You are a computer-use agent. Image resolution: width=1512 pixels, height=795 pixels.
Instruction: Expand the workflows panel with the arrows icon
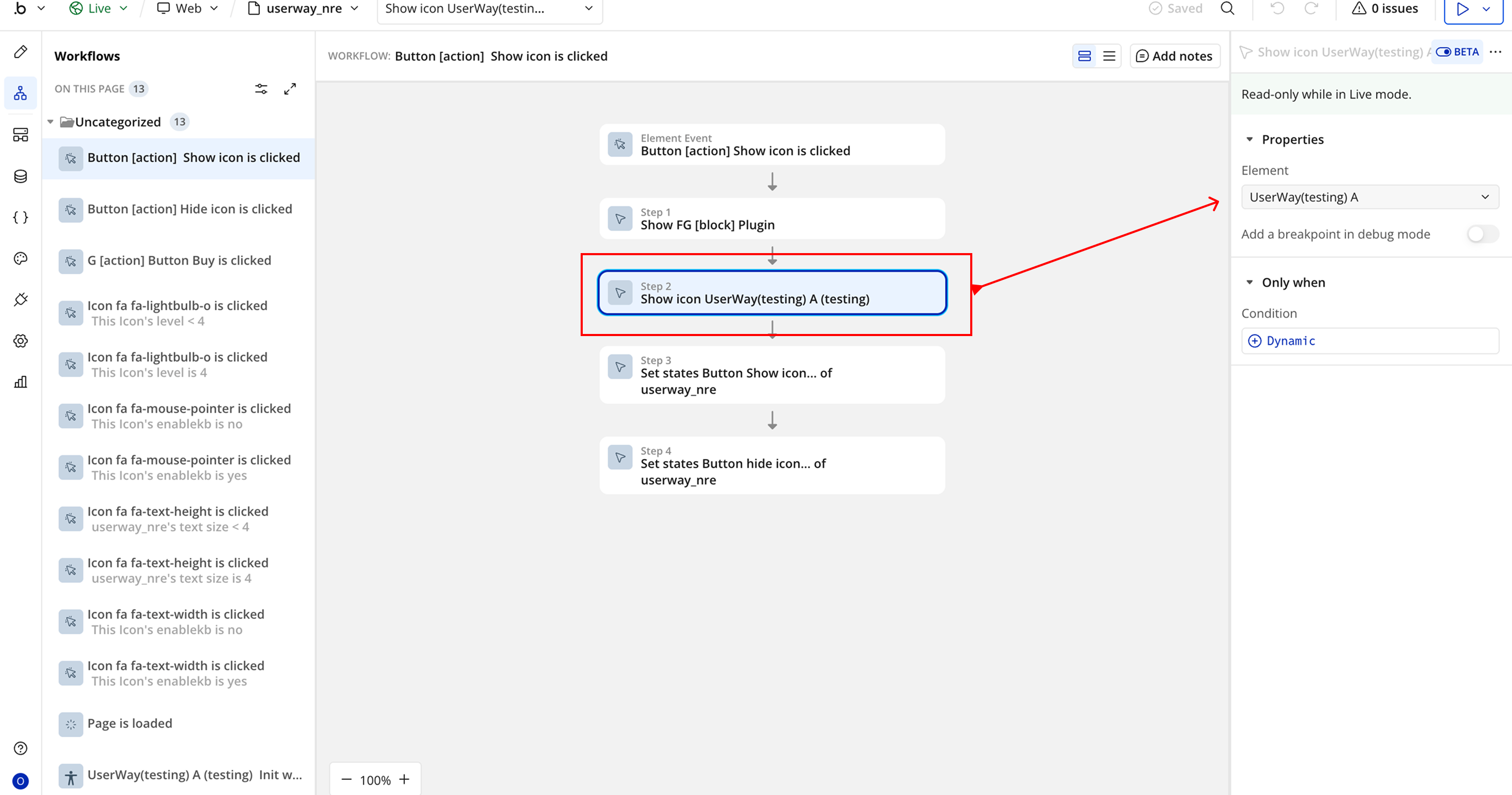(290, 89)
